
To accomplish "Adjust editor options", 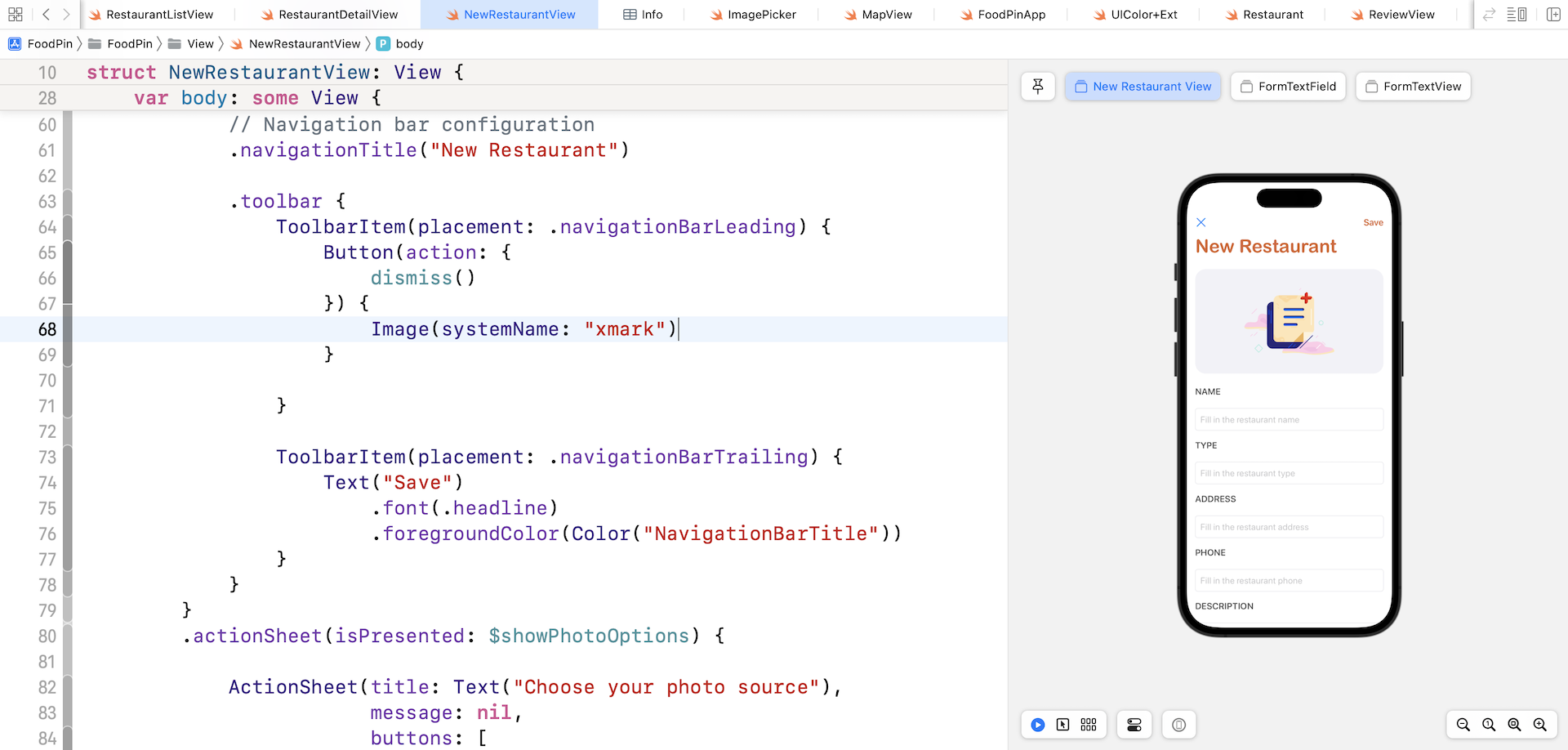I will (1518, 14).
